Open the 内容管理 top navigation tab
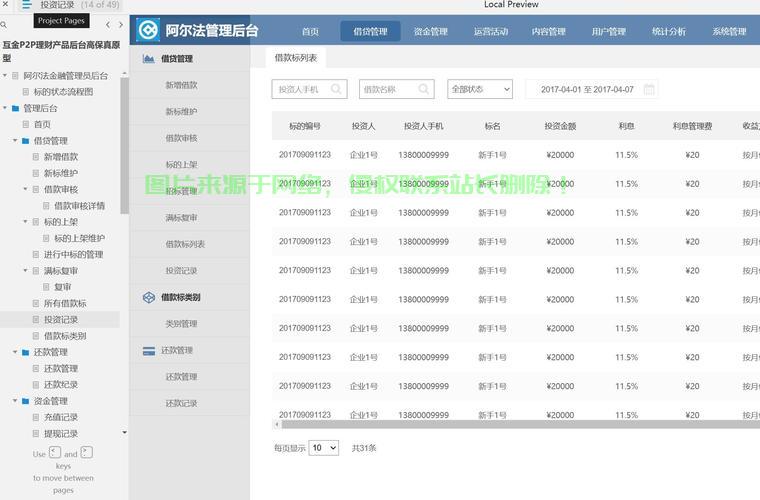The image size is (760, 500). (x=549, y=31)
